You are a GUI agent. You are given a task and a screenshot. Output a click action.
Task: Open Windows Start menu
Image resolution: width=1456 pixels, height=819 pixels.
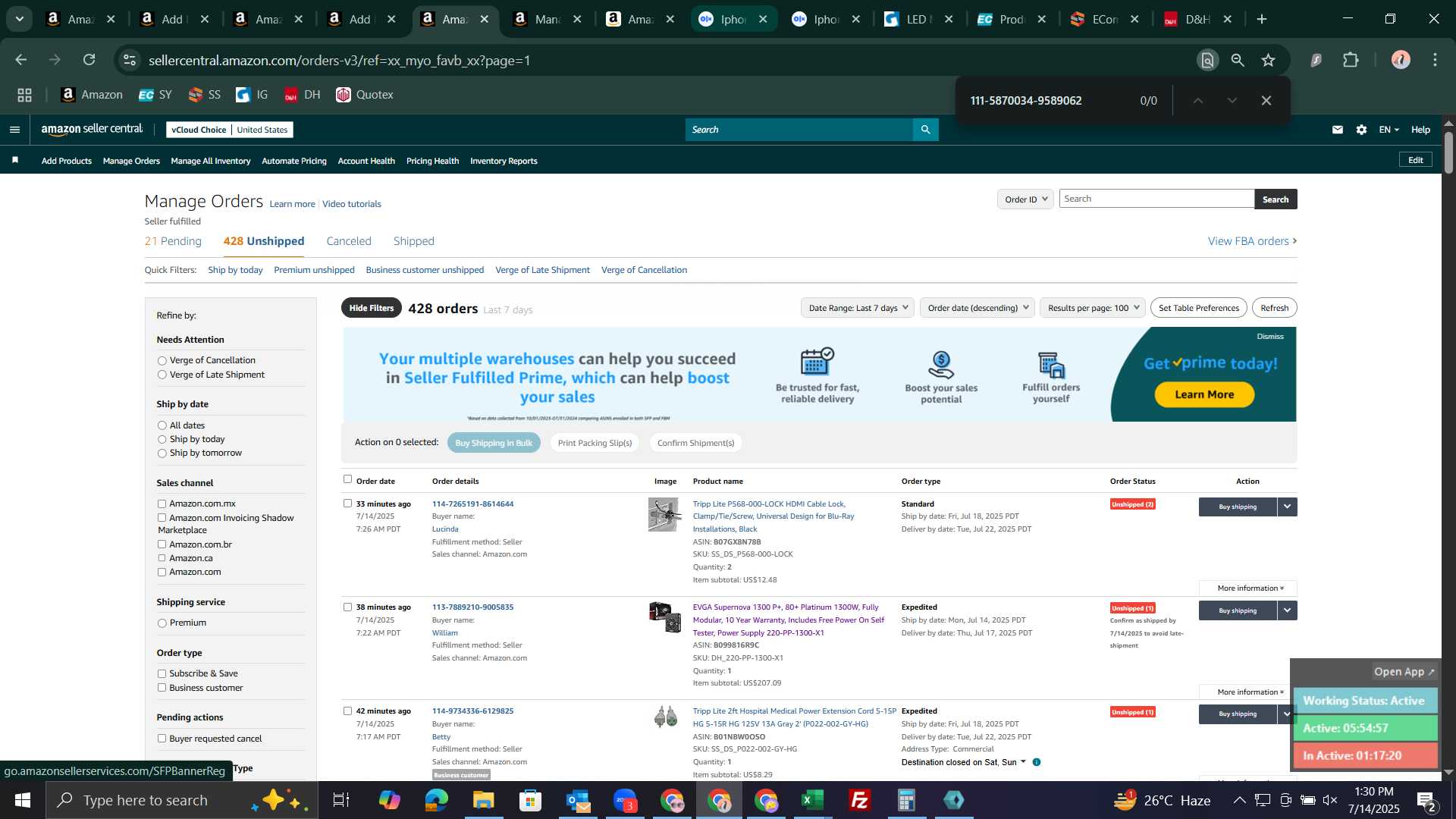22,800
